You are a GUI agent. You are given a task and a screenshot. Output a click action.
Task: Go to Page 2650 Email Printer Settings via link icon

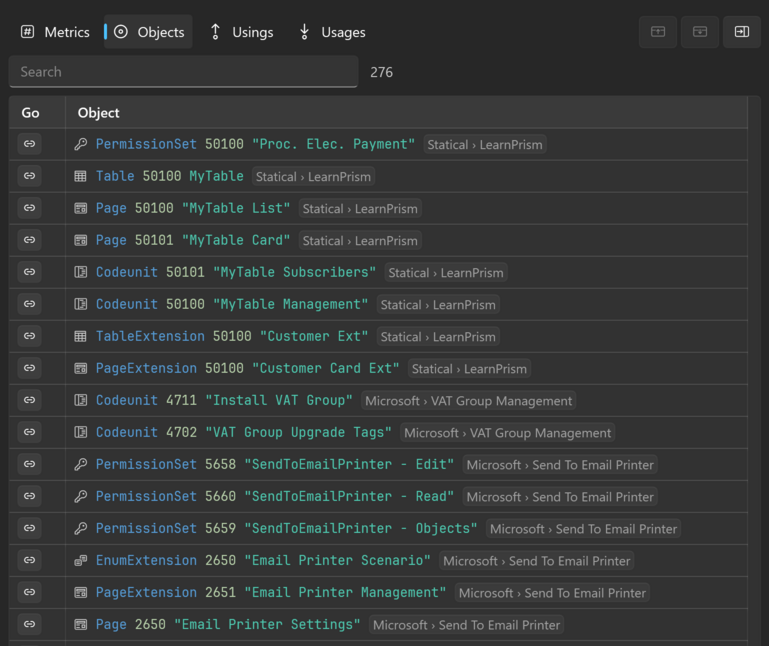(29, 624)
